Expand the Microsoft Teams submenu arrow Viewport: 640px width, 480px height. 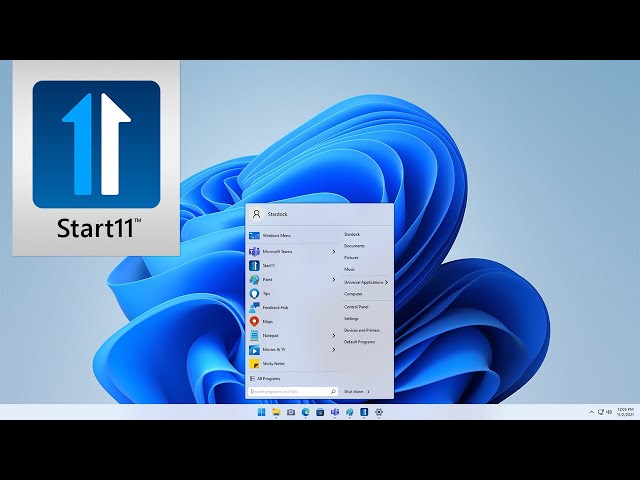(x=333, y=251)
